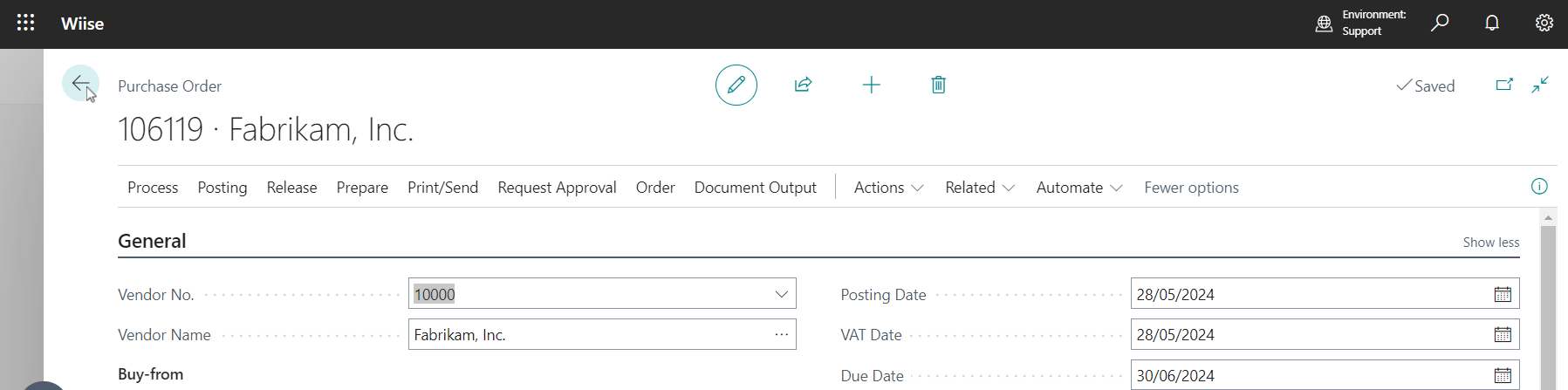Open the search magnifier icon
The width and height of the screenshot is (1568, 390).
point(1440,23)
